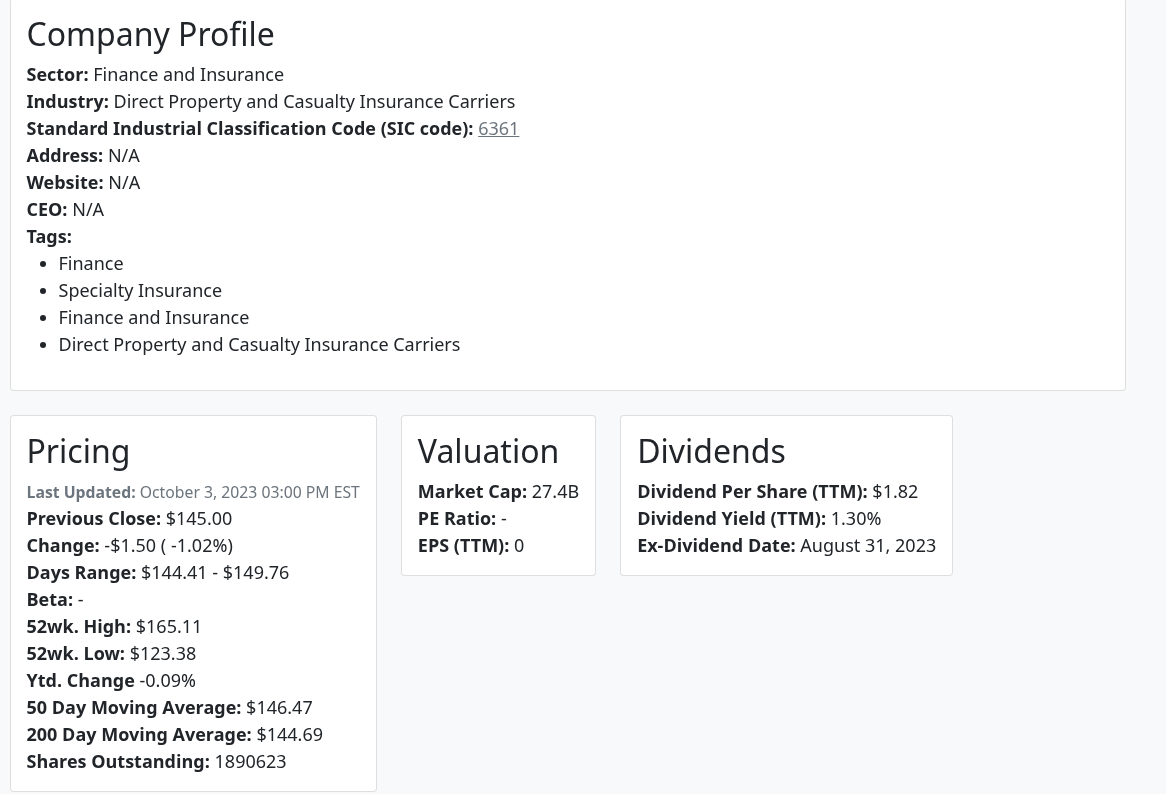This screenshot has height=794, width=1166.
Task: Click the Last Updated timestamp
Action: pos(249,492)
